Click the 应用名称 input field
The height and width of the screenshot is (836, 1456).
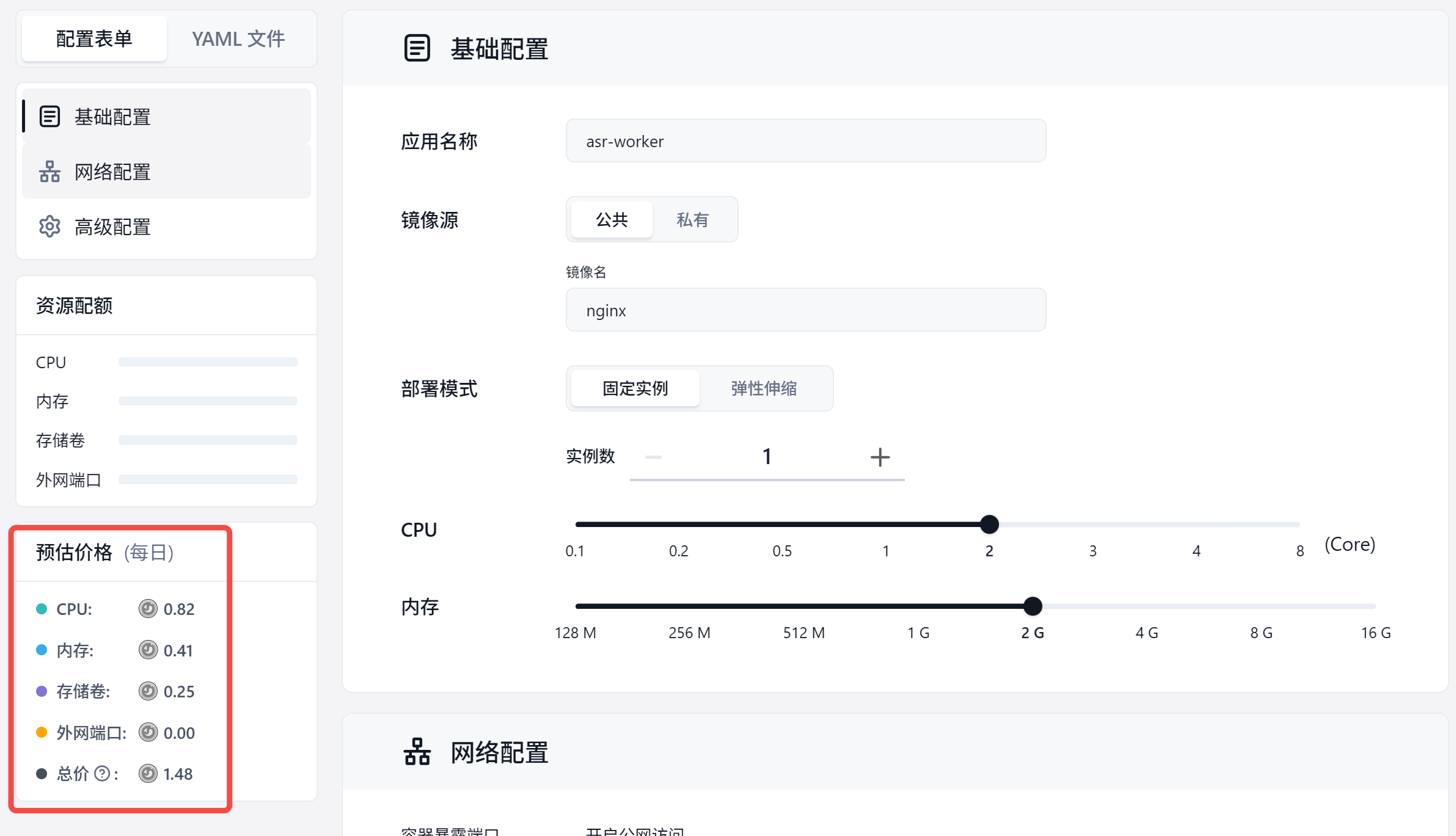tap(805, 141)
